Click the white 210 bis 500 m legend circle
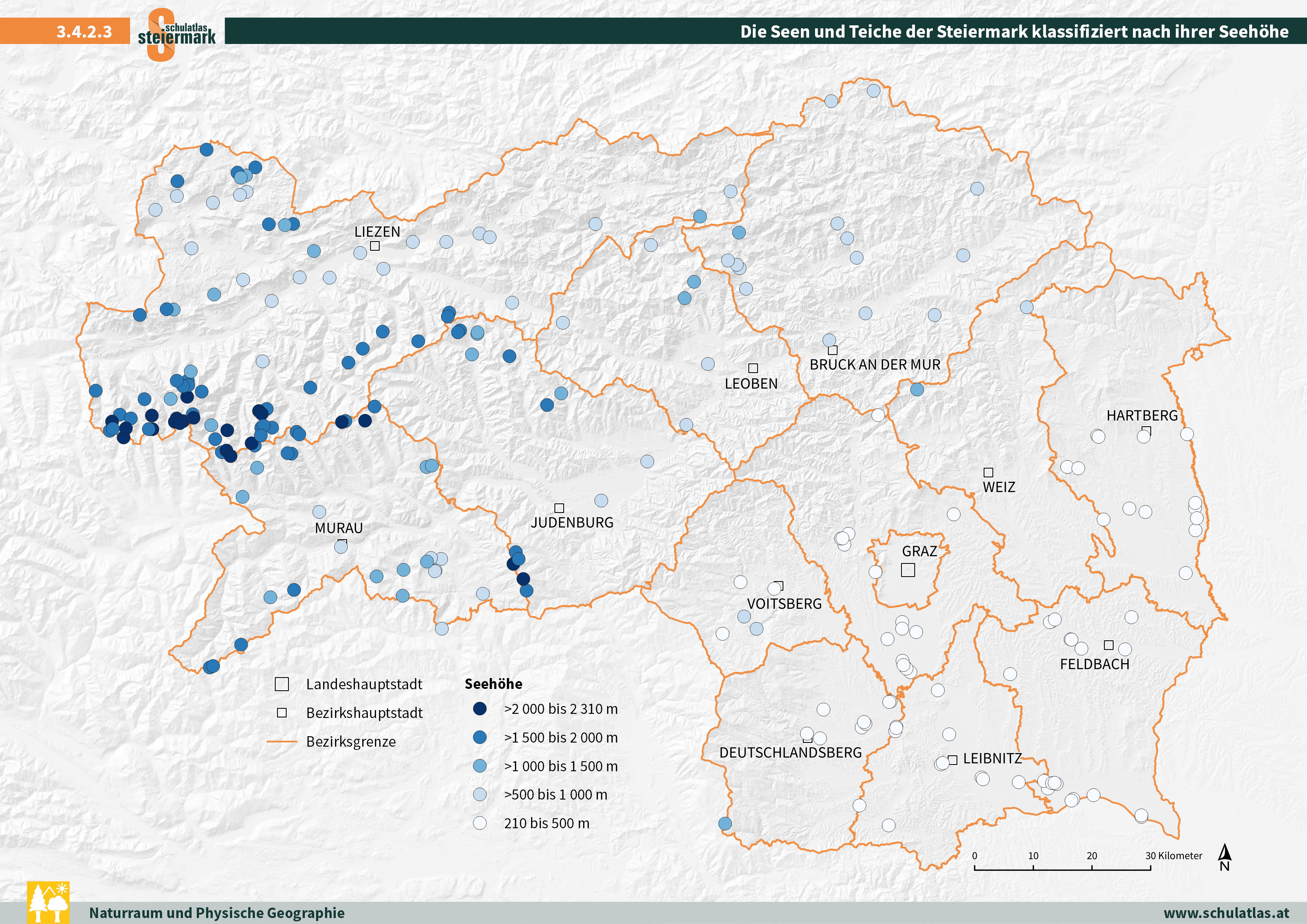Viewport: 1307px width, 924px height. point(480,823)
